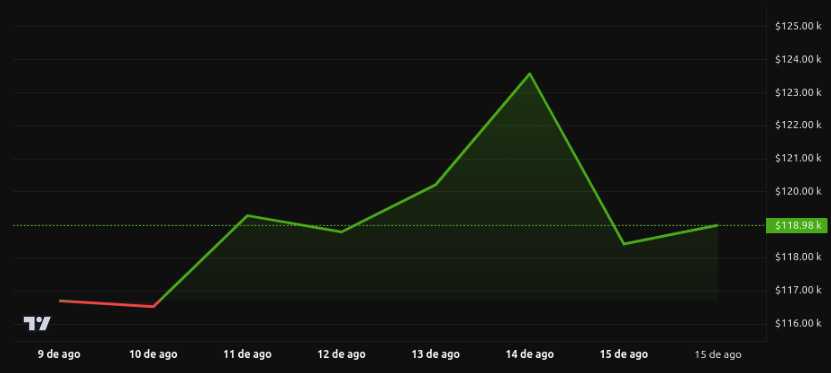Click the $116.00 k price axis label
This screenshot has height=373, width=831.
point(798,323)
